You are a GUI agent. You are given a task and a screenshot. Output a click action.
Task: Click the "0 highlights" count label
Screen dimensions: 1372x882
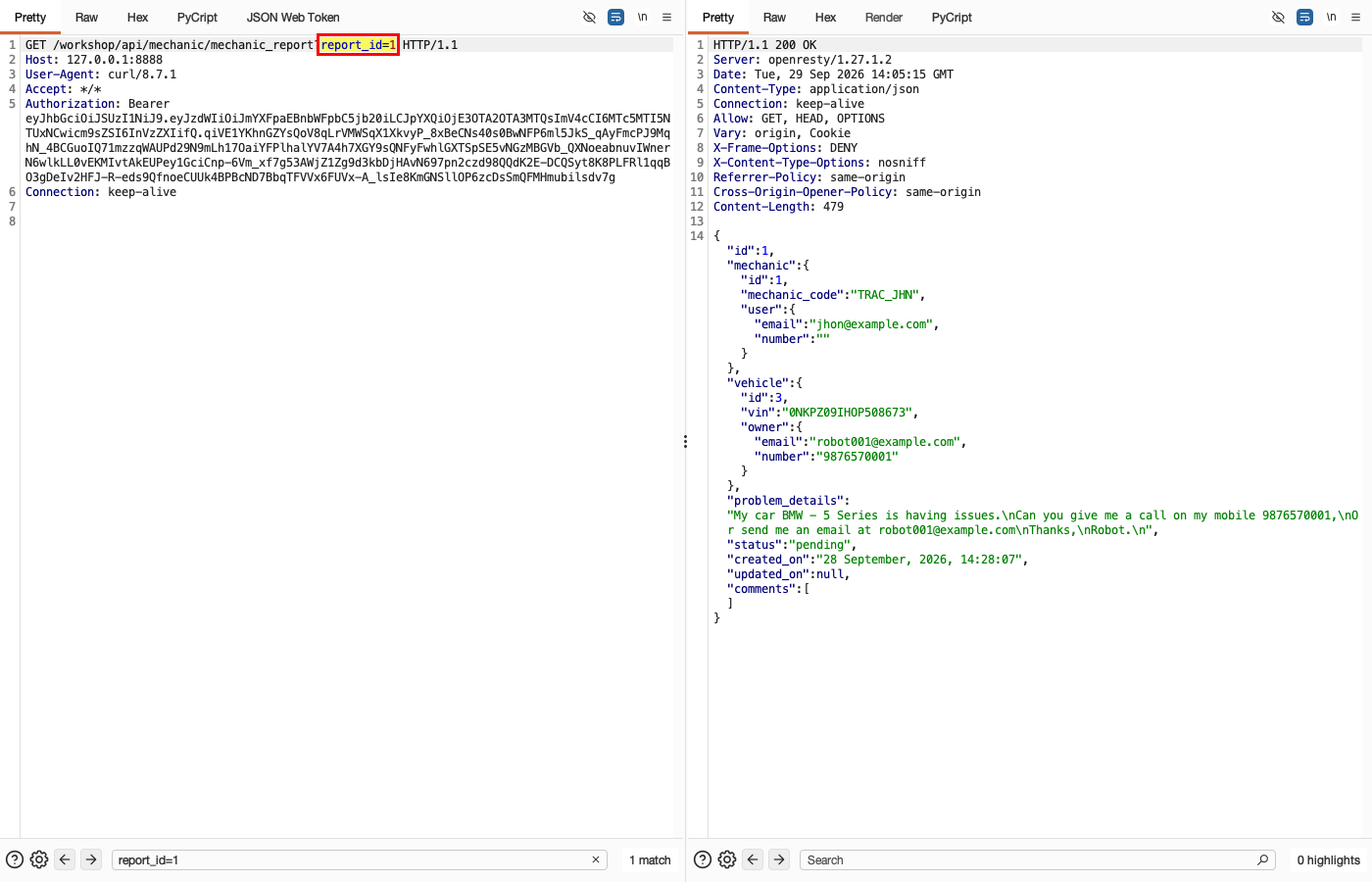pyautogui.click(x=1329, y=860)
